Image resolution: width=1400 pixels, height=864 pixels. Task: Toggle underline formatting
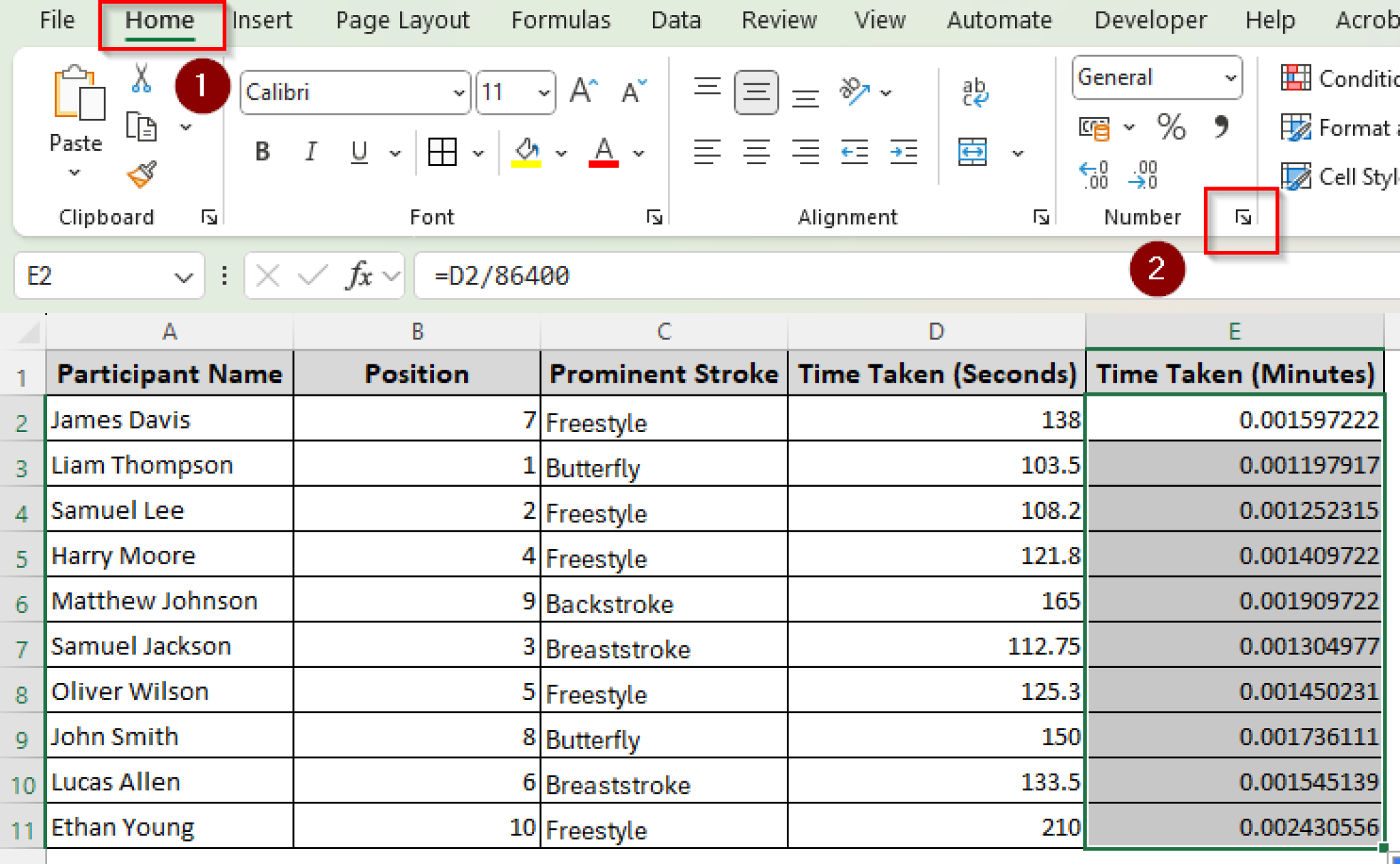pyautogui.click(x=358, y=152)
